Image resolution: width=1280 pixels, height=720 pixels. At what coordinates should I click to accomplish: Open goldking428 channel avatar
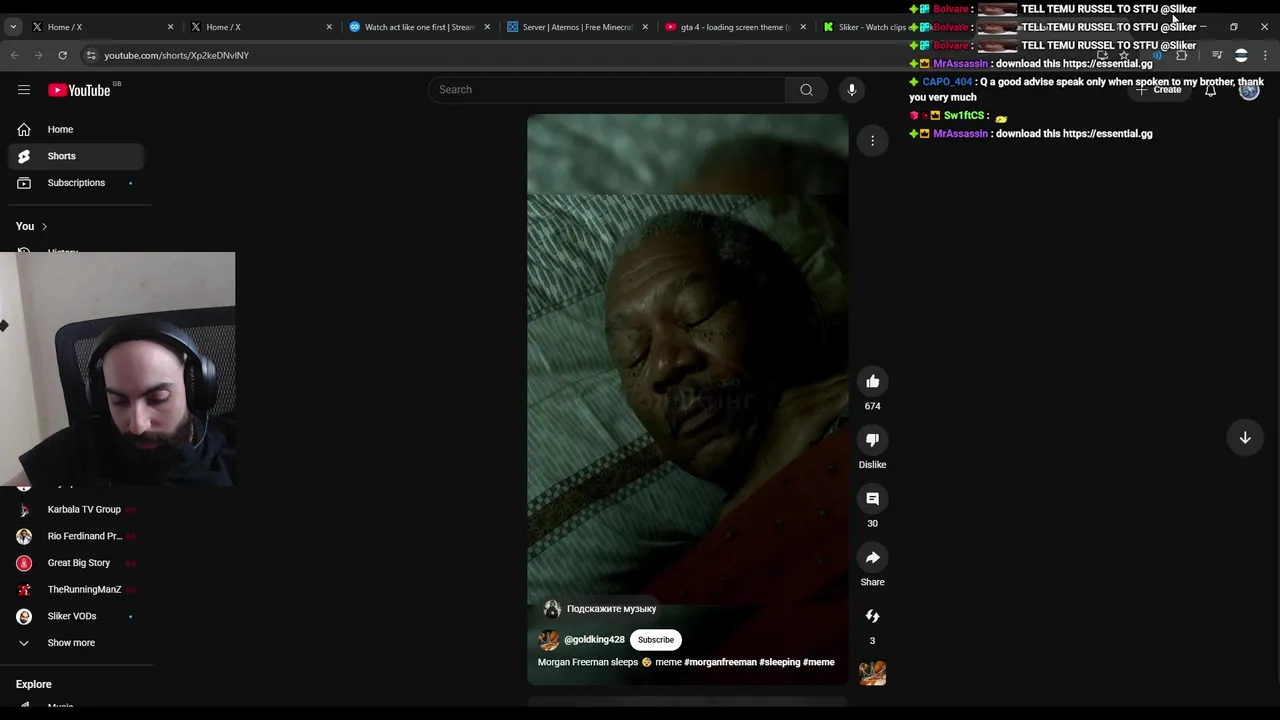pos(548,640)
